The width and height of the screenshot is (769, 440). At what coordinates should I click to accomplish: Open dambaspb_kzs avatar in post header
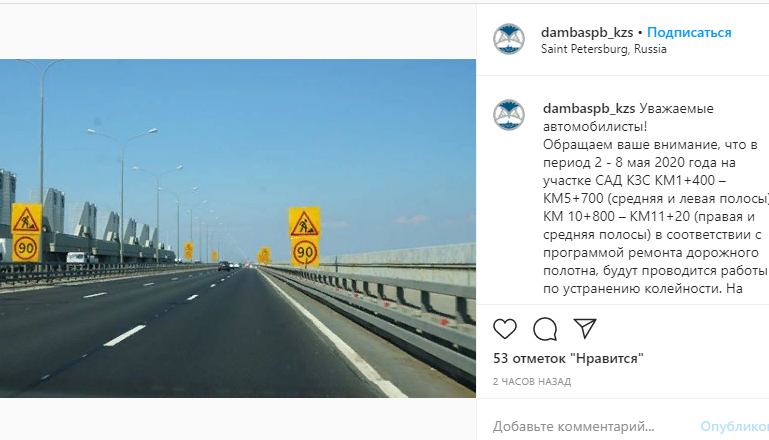(x=509, y=39)
